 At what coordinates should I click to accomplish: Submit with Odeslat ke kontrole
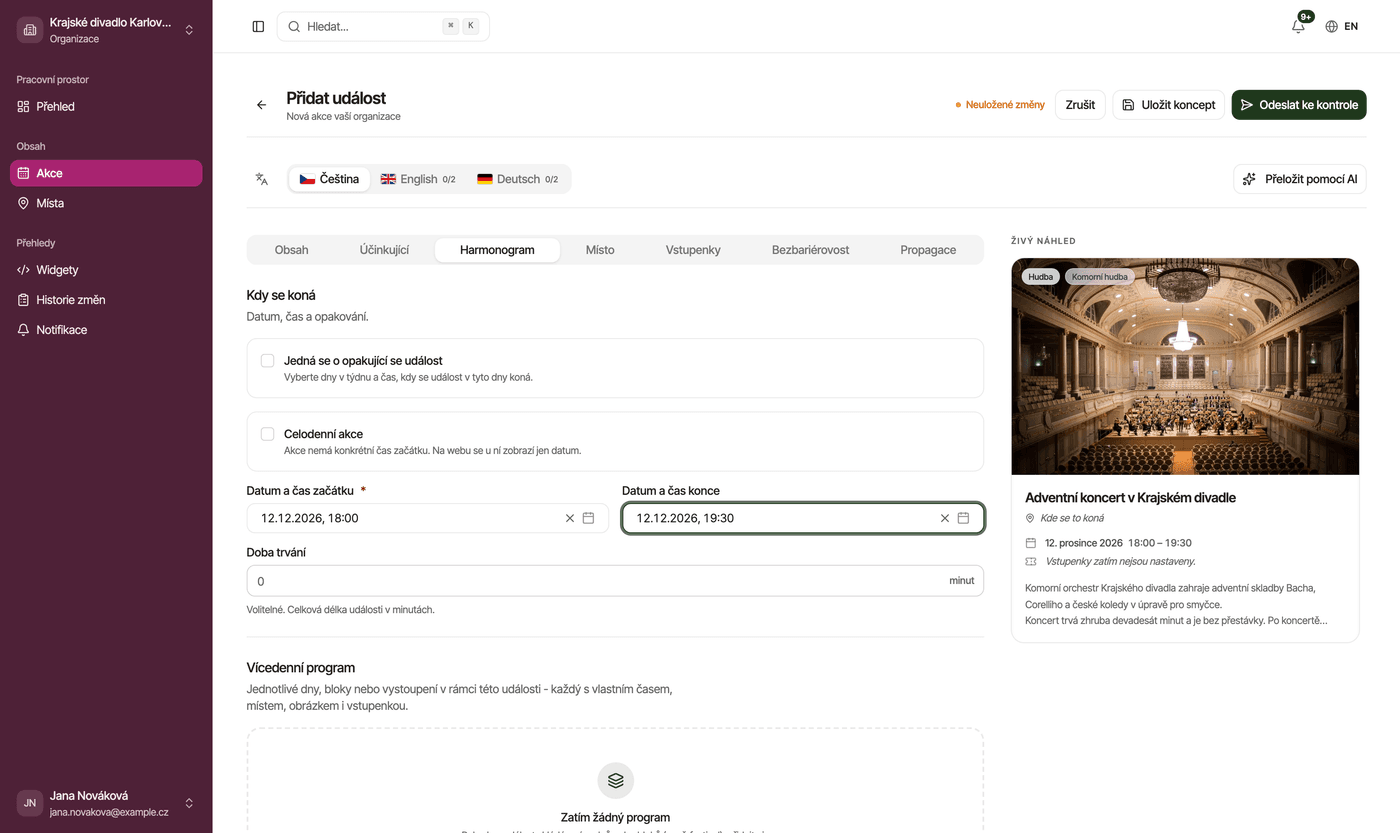click(1299, 105)
